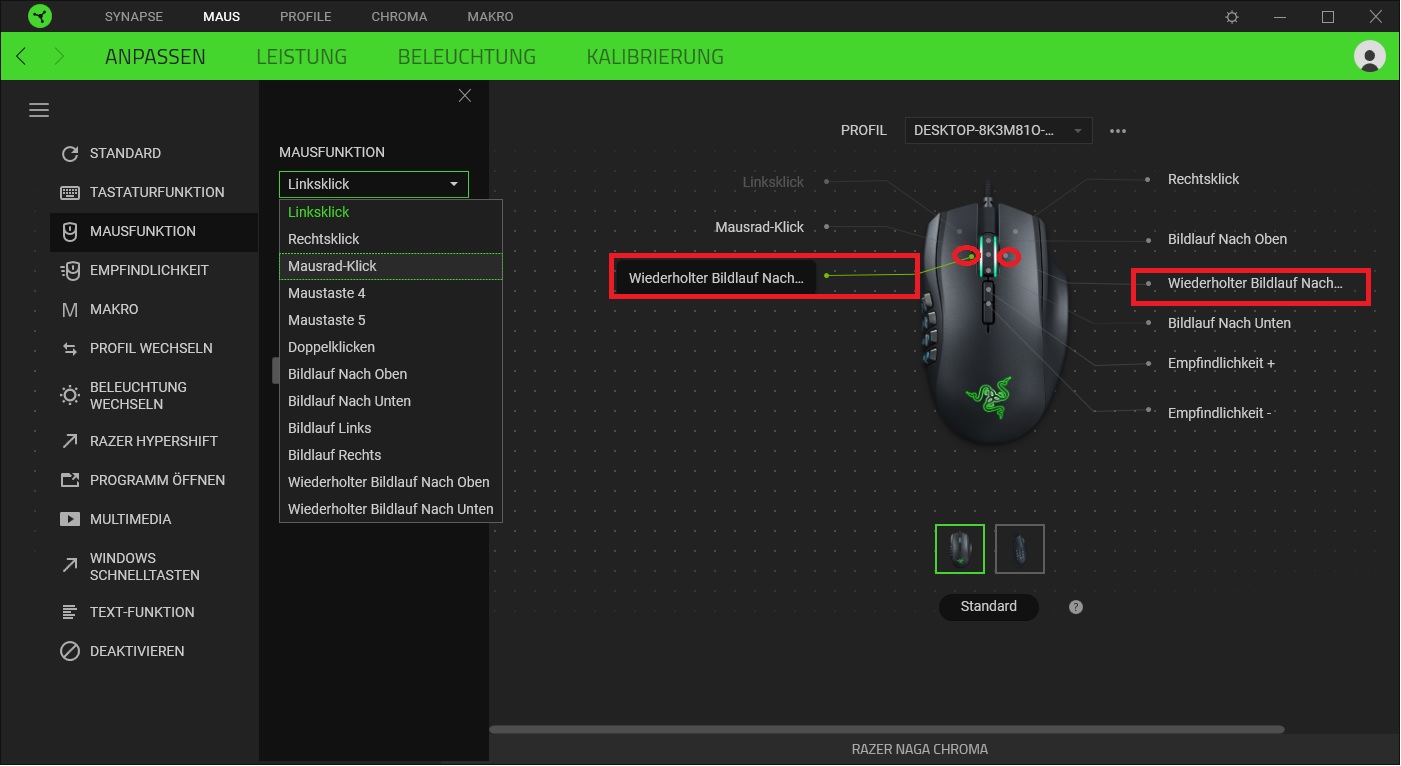
Task: Click the mouse icon for Mausfunktion
Action: (70, 231)
